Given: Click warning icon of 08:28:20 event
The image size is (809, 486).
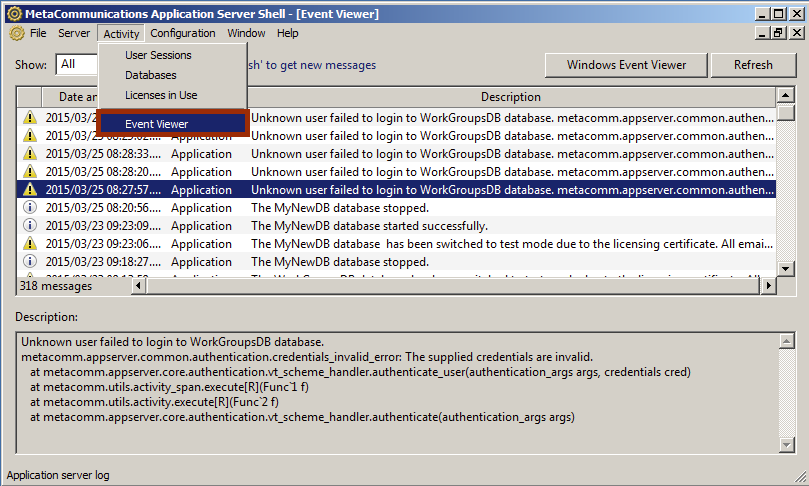Looking at the screenshot, I should coord(30,171).
